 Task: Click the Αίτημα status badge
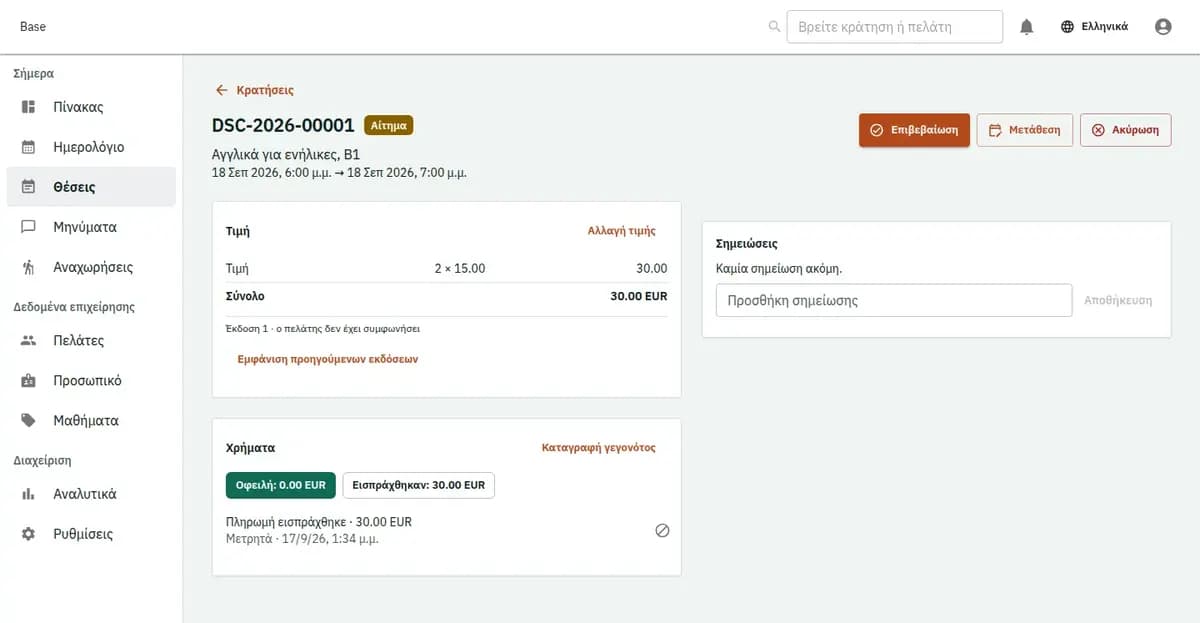click(389, 125)
